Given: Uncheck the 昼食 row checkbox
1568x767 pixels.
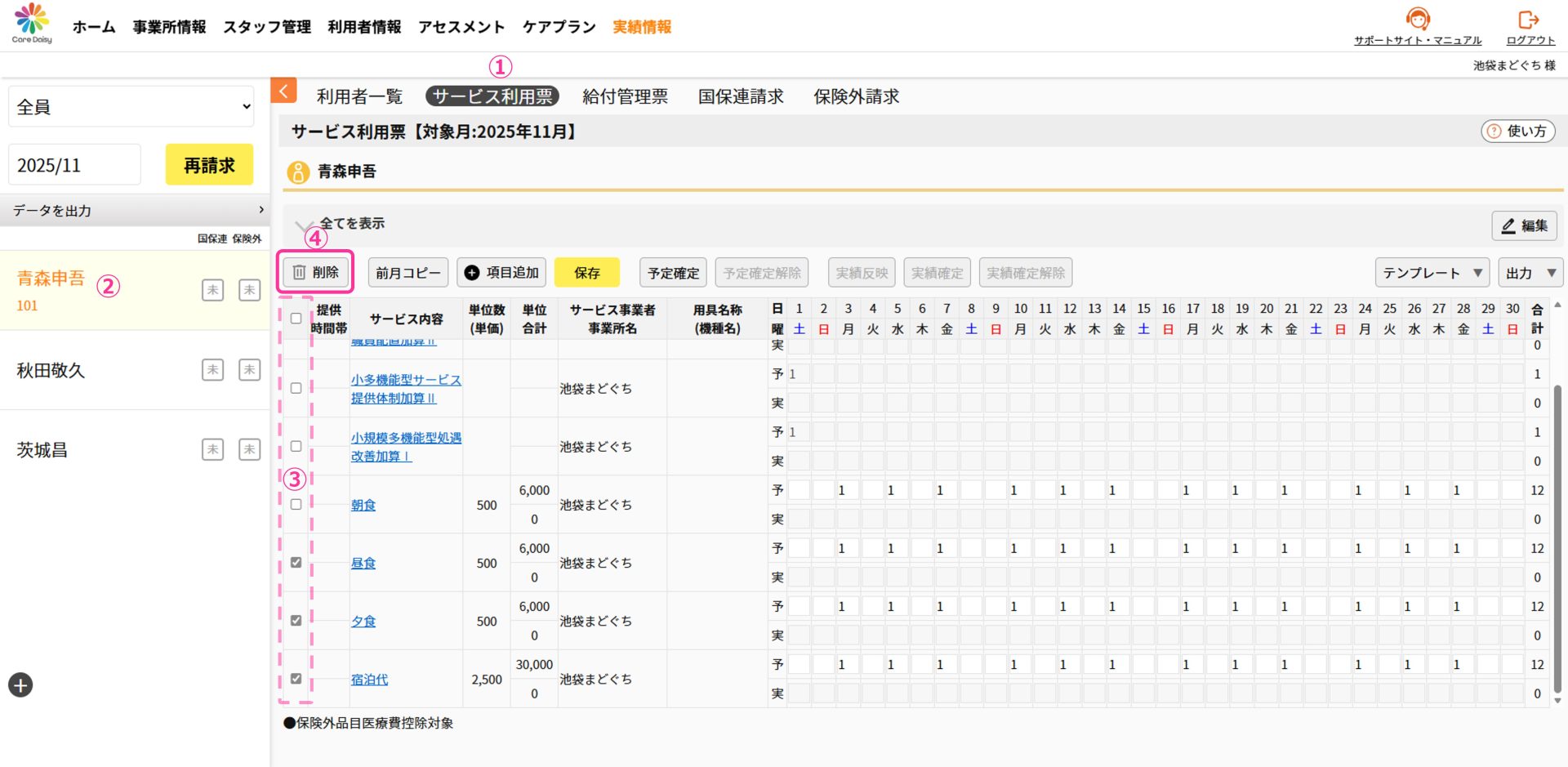Looking at the screenshot, I should tap(296, 563).
